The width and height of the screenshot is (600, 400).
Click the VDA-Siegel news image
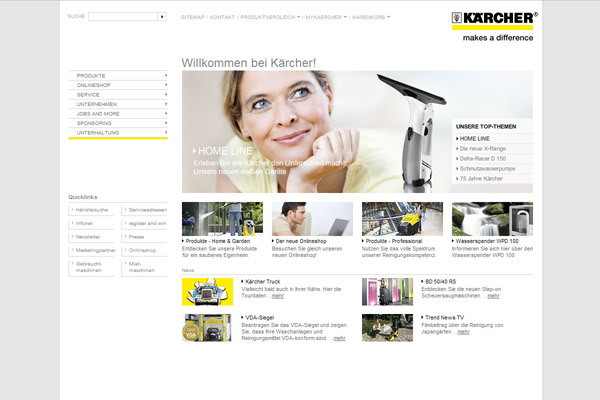[x=207, y=328]
